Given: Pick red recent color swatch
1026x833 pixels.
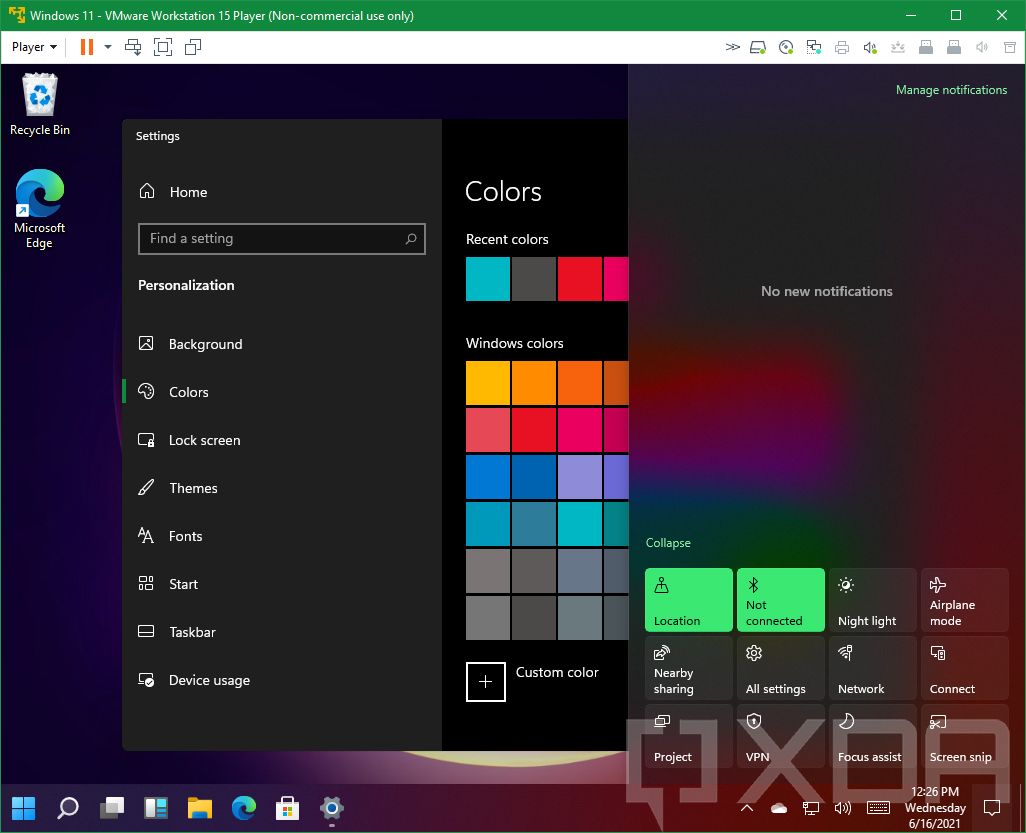Looking at the screenshot, I should pyautogui.click(x=580, y=279).
